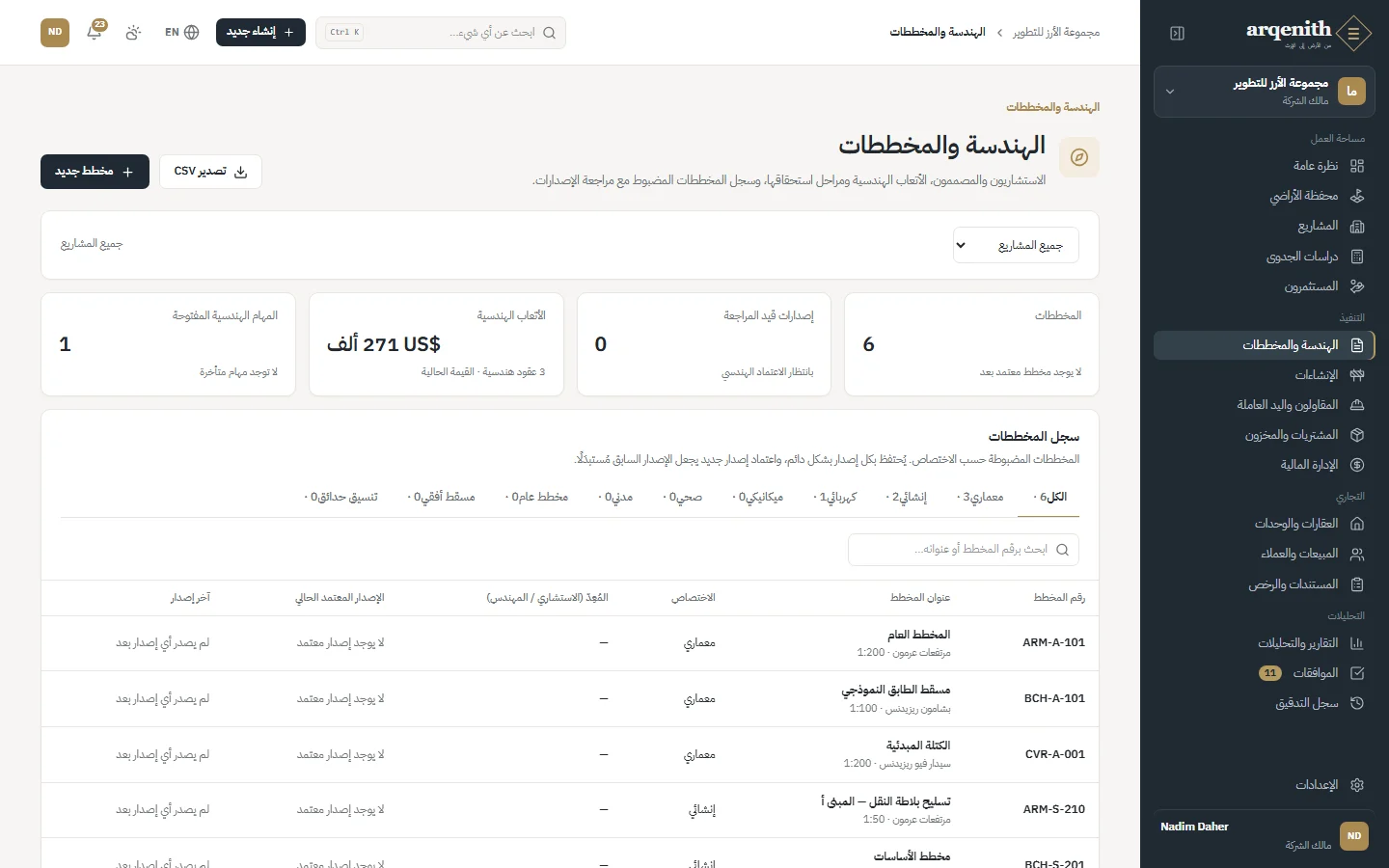Select مخطط عام 0 tab

tap(536, 498)
